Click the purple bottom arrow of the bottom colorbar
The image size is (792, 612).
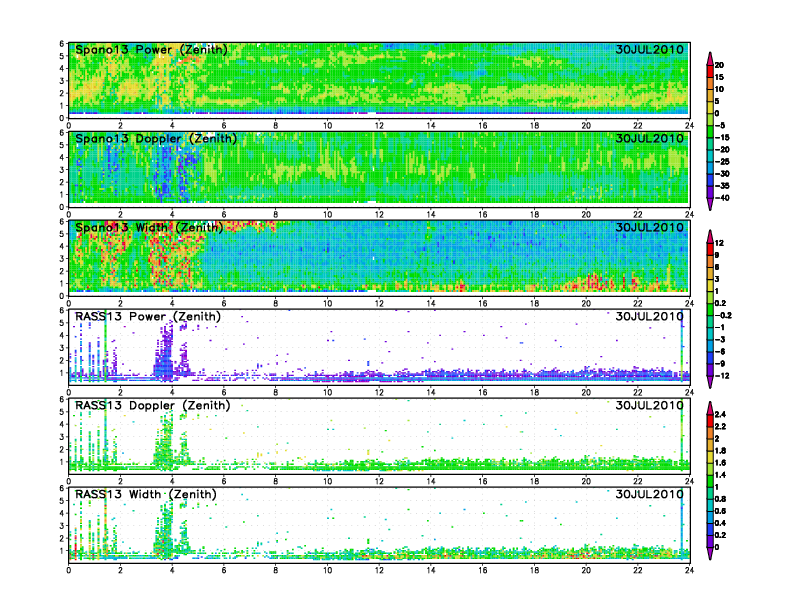coord(710,553)
